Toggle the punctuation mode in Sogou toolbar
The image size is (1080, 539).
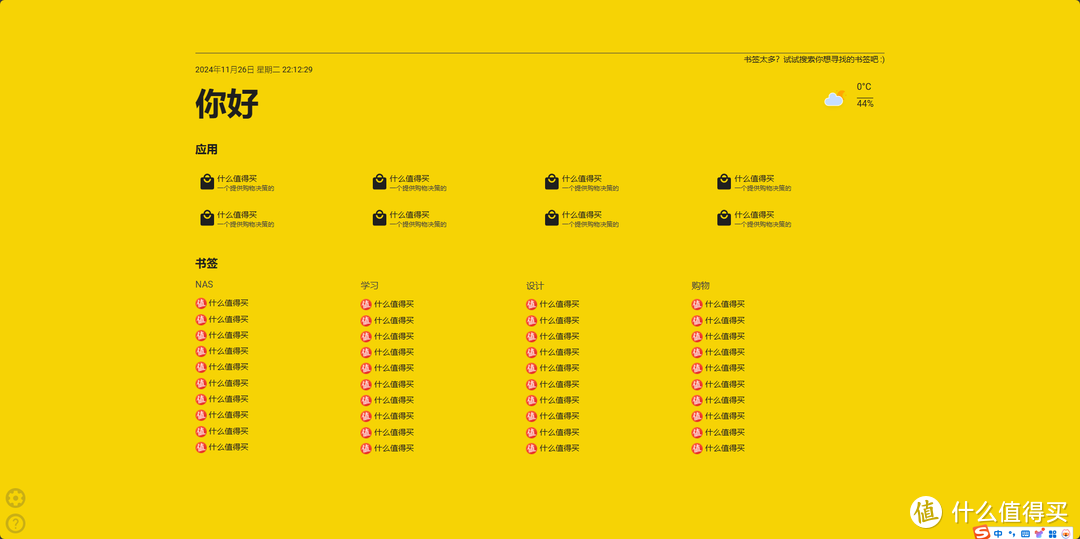(1011, 533)
